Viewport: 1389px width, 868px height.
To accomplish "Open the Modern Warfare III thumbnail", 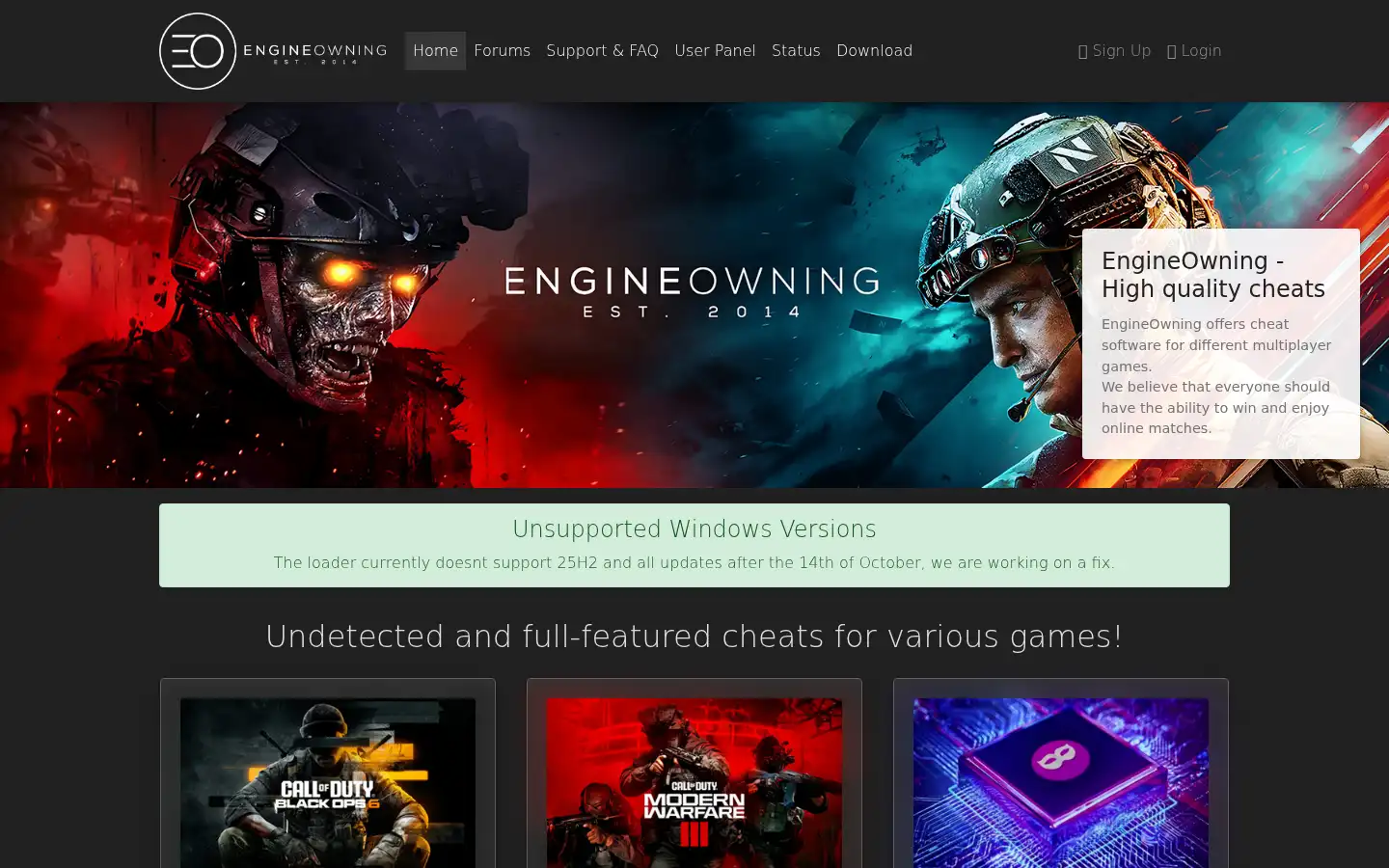I will [694, 783].
